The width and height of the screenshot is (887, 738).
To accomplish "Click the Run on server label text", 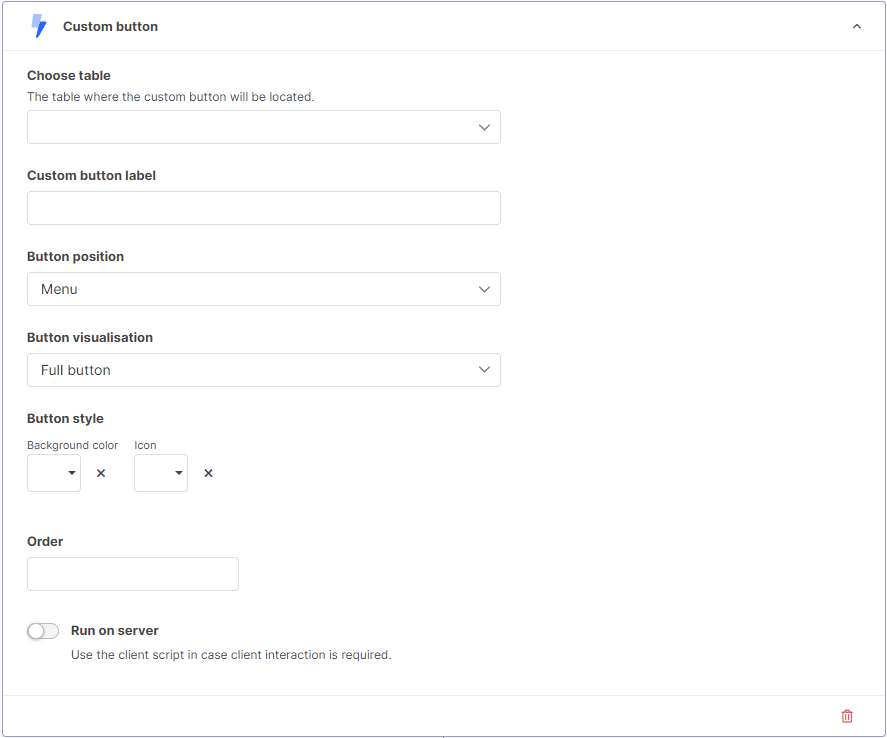I will [115, 631].
